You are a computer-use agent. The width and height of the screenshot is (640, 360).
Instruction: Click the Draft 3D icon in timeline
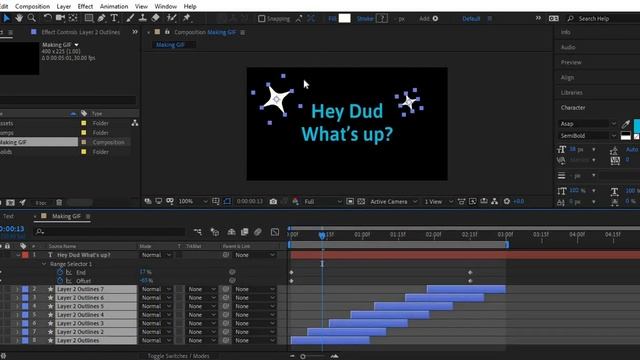pos(215,232)
